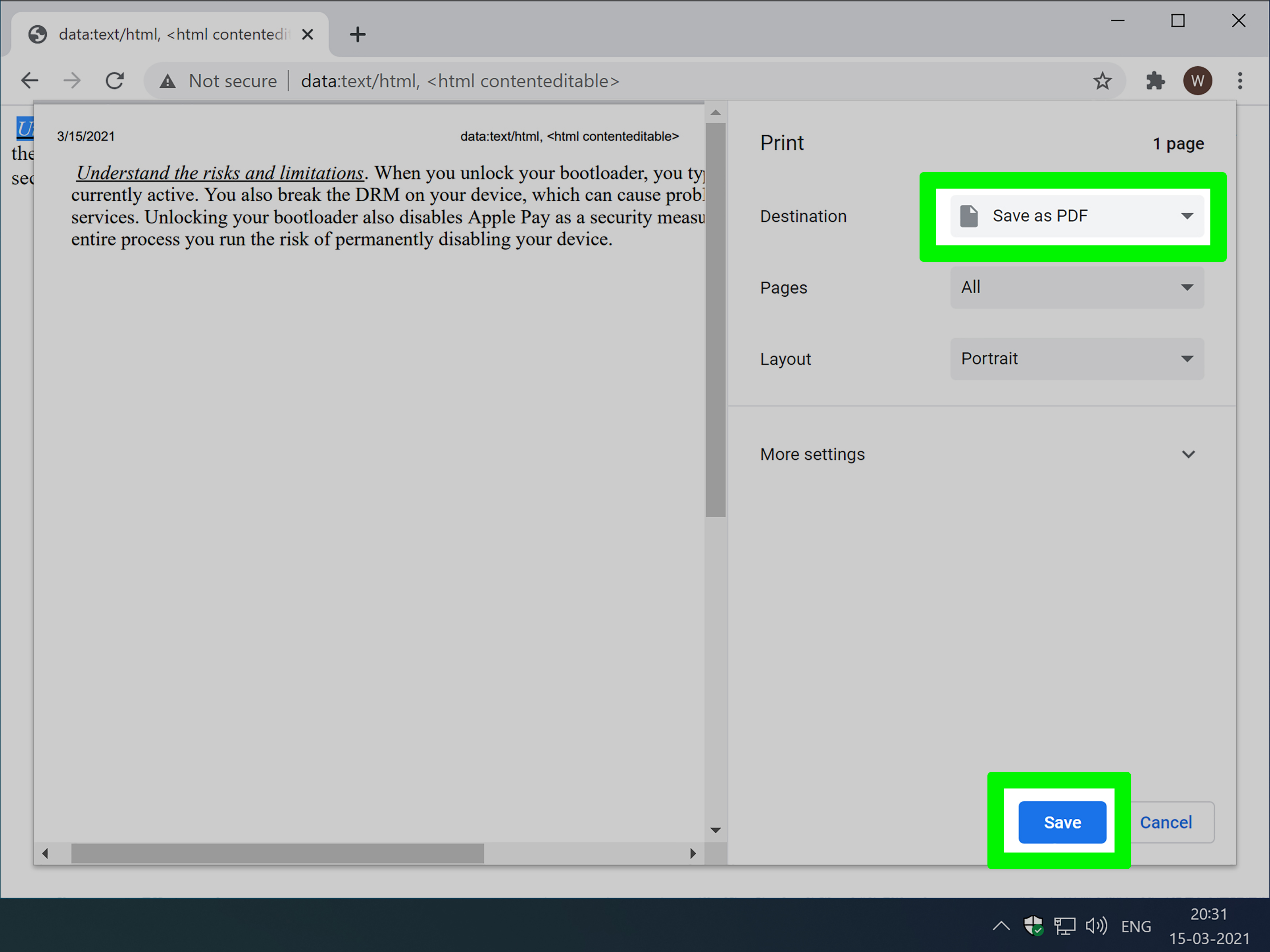Click the preview horizontal scrollbar thumb
This screenshot has height=952, width=1270.
277,853
